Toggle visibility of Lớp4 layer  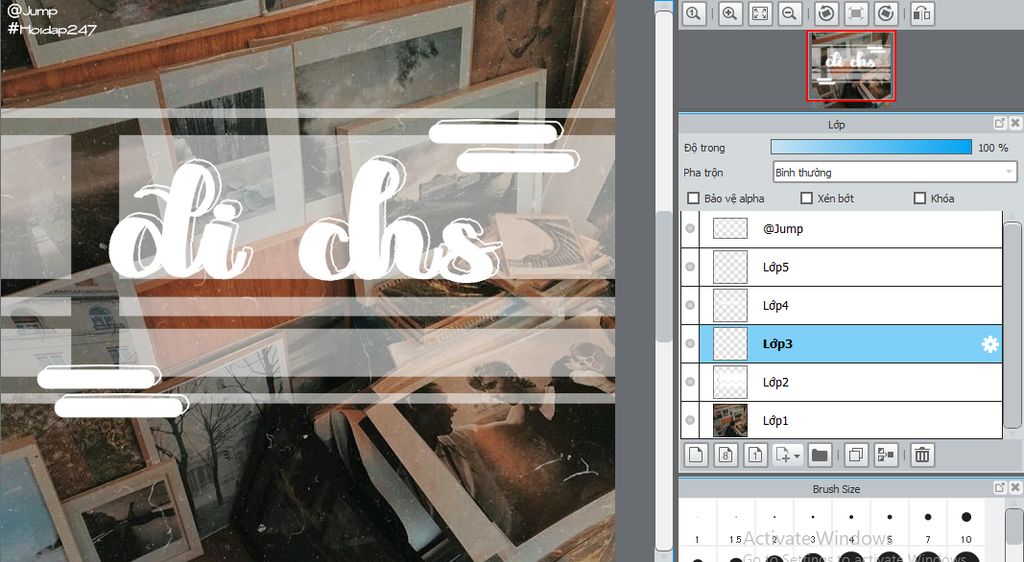(690, 305)
